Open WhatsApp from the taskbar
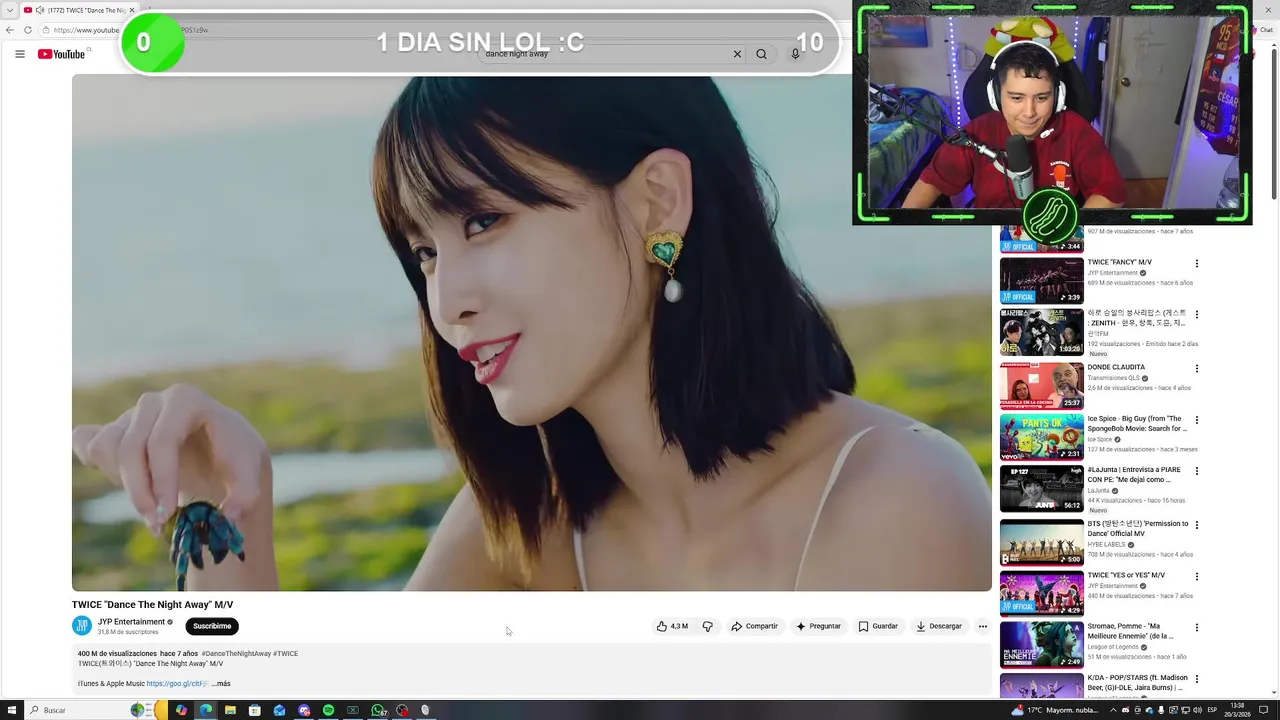Screen dimensions: 1280x720 [x=378, y=710]
